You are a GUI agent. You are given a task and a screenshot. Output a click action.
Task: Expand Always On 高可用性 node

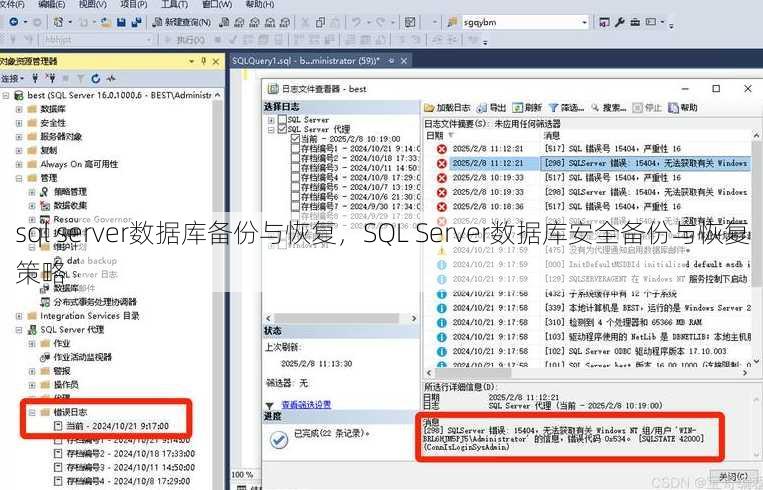[x=19, y=164]
